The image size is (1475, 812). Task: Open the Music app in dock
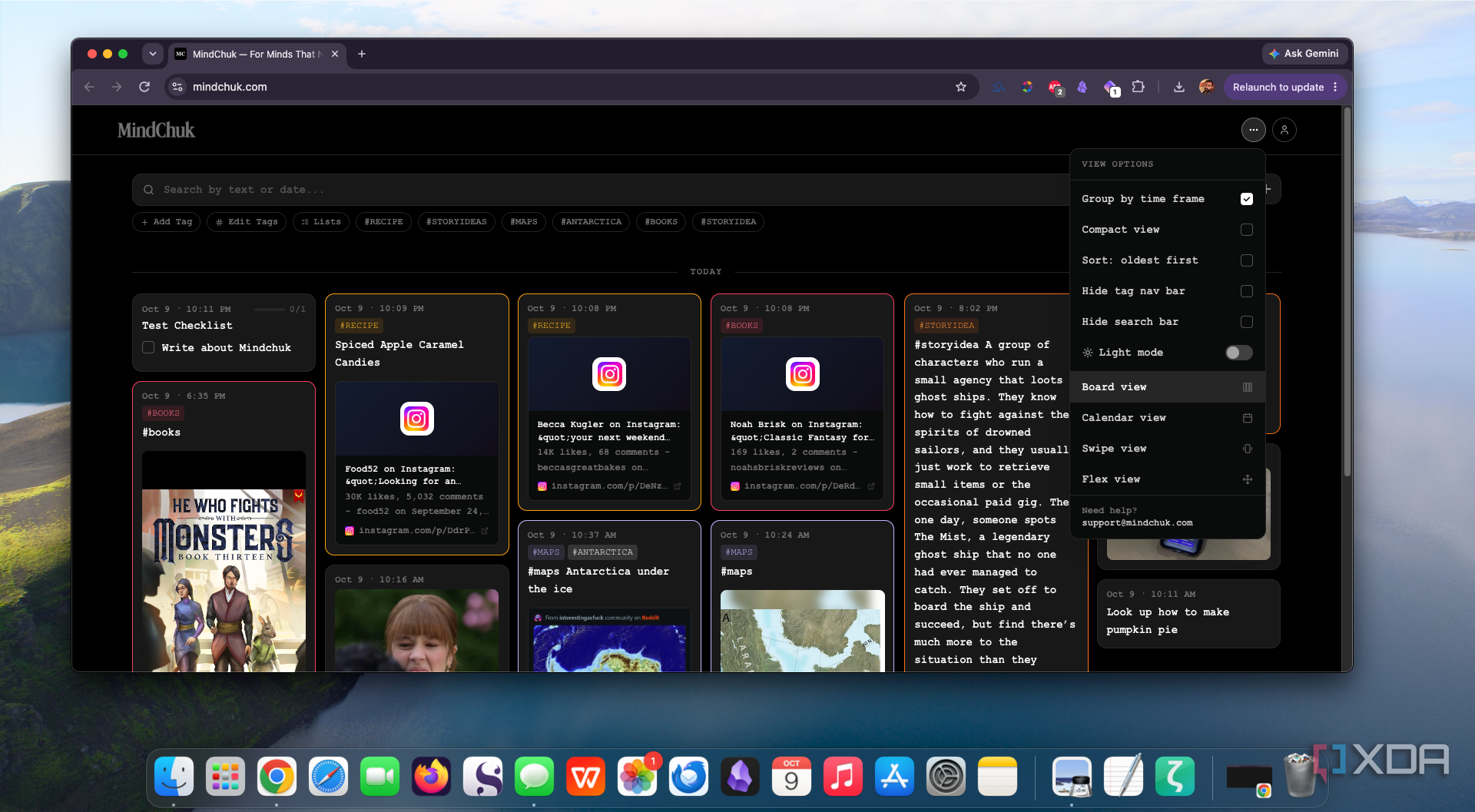pyautogui.click(x=843, y=777)
